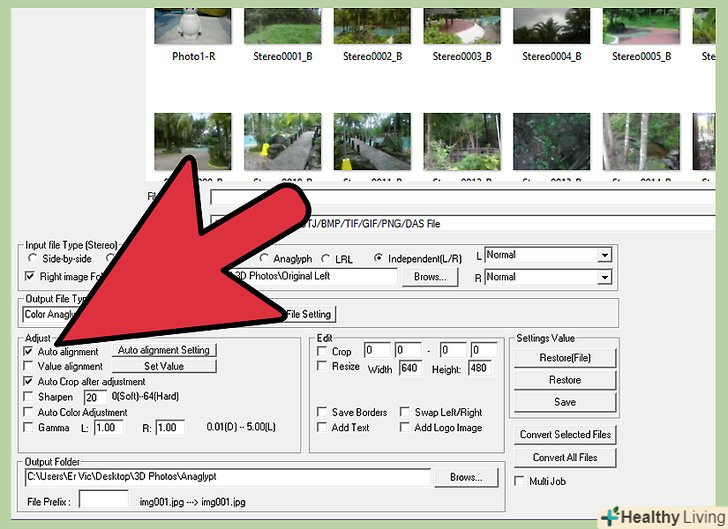Enable the Value alignment checkbox
The height and width of the screenshot is (529, 728).
(28, 366)
